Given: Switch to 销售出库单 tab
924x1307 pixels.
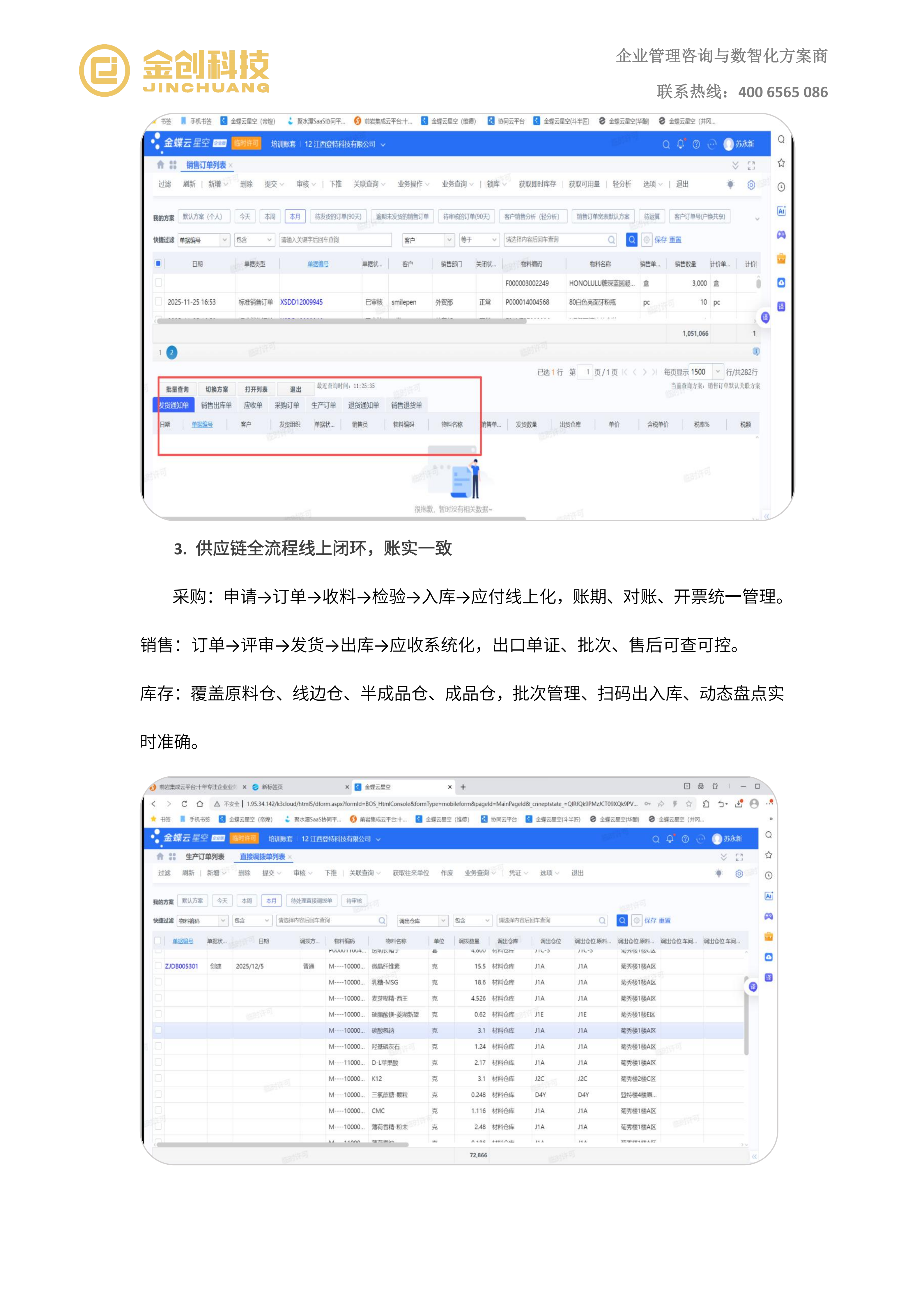Looking at the screenshot, I should coord(216,405).
